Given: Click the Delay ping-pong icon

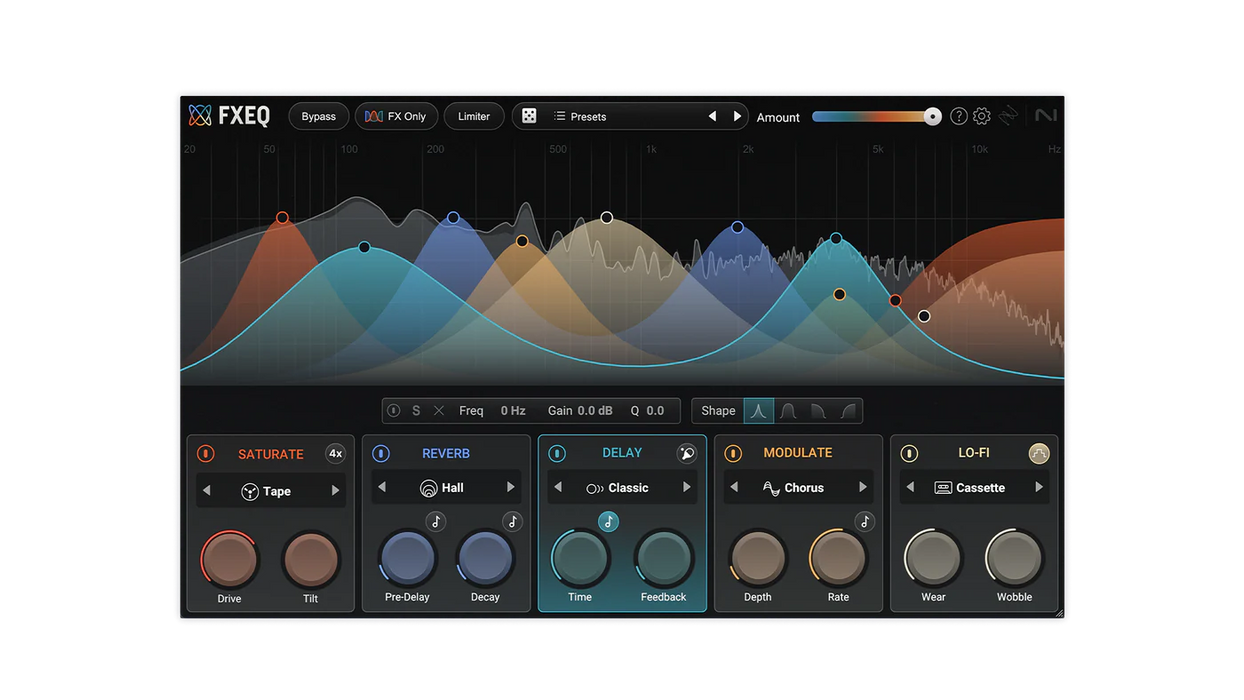Looking at the screenshot, I should (x=686, y=453).
